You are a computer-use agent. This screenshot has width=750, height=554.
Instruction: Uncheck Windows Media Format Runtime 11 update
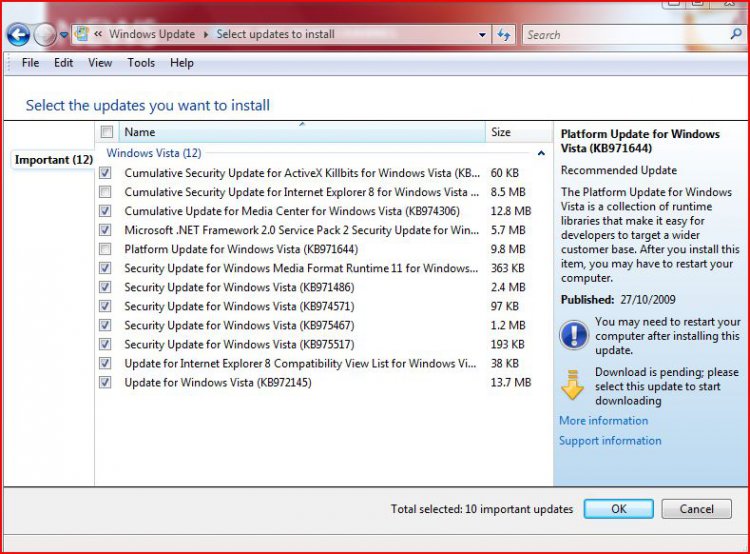(x=105, y=268)
